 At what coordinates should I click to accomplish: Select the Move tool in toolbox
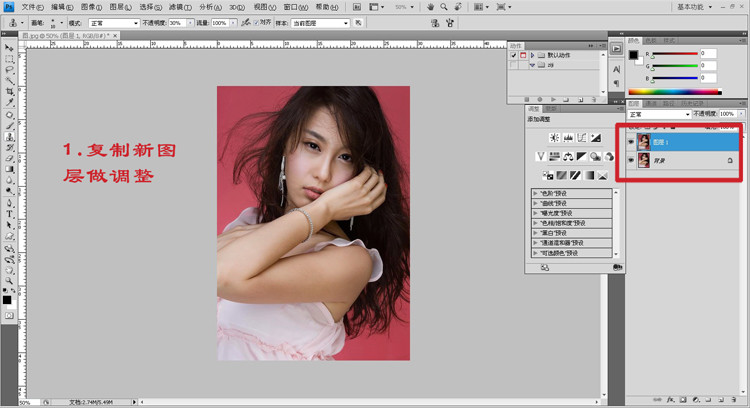coord(9,47)
